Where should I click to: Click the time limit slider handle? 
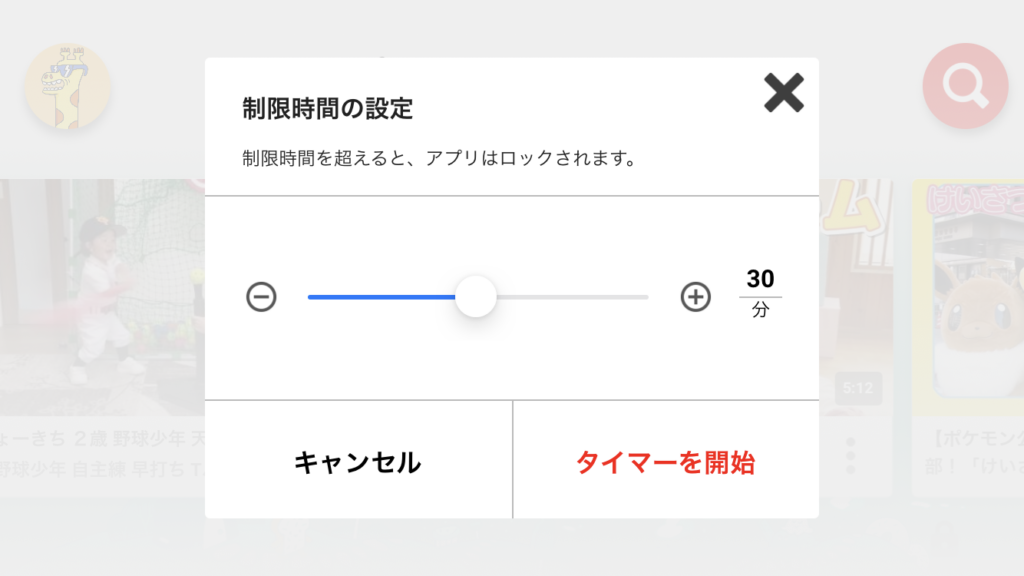point(476,297)
